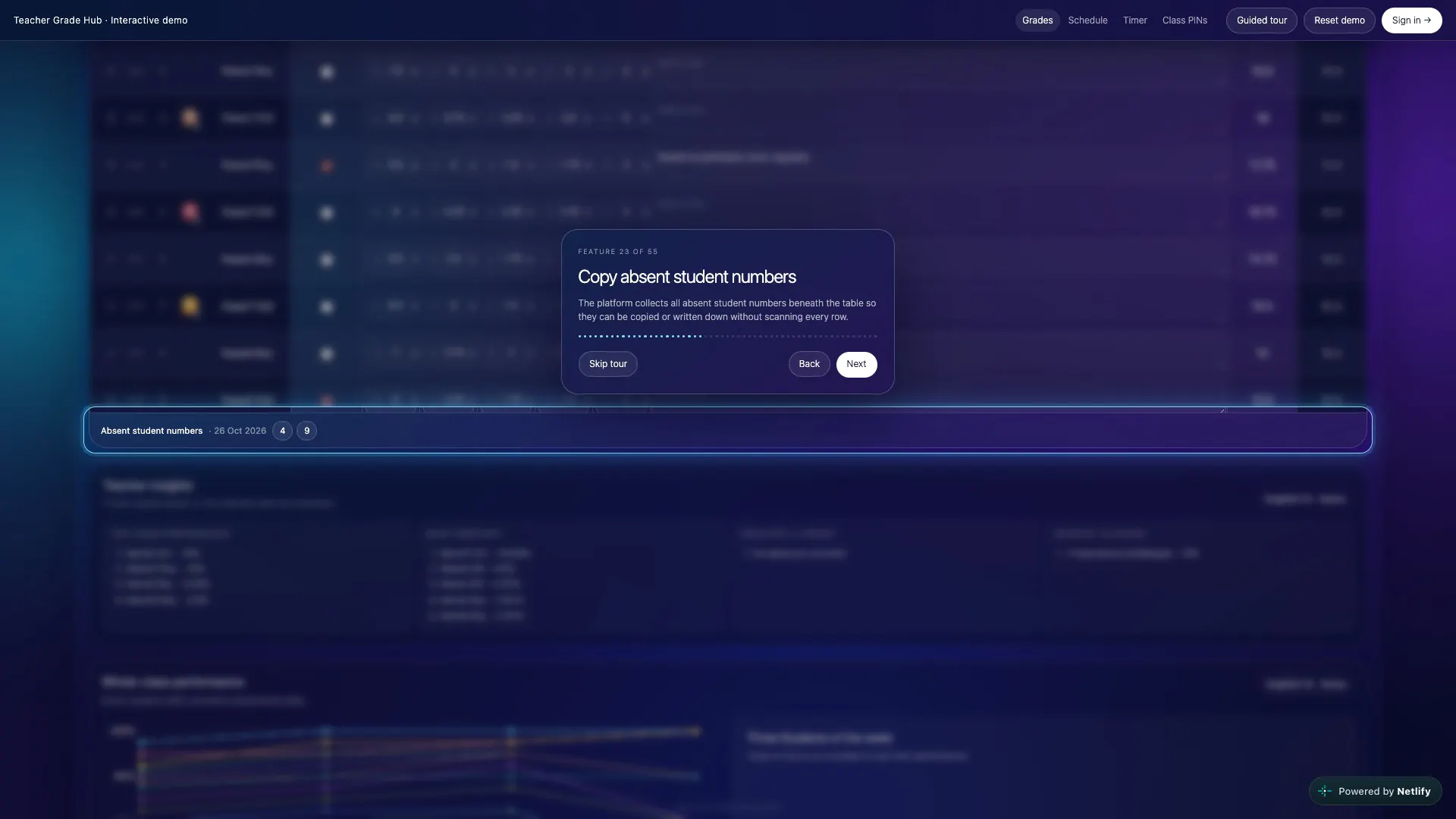The image size is (1456, 819).
Task: Skip the tour
Action: [607, 364]
